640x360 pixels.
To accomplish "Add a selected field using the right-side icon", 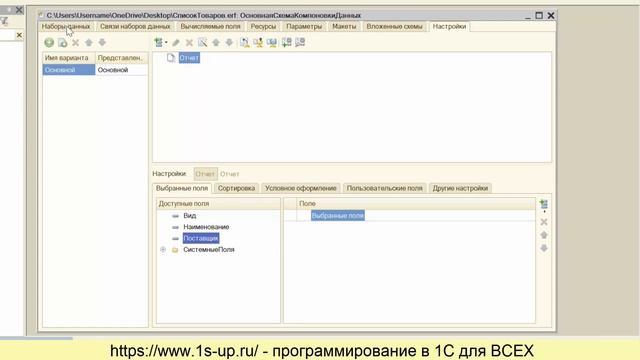I will [x=544, y=204].
